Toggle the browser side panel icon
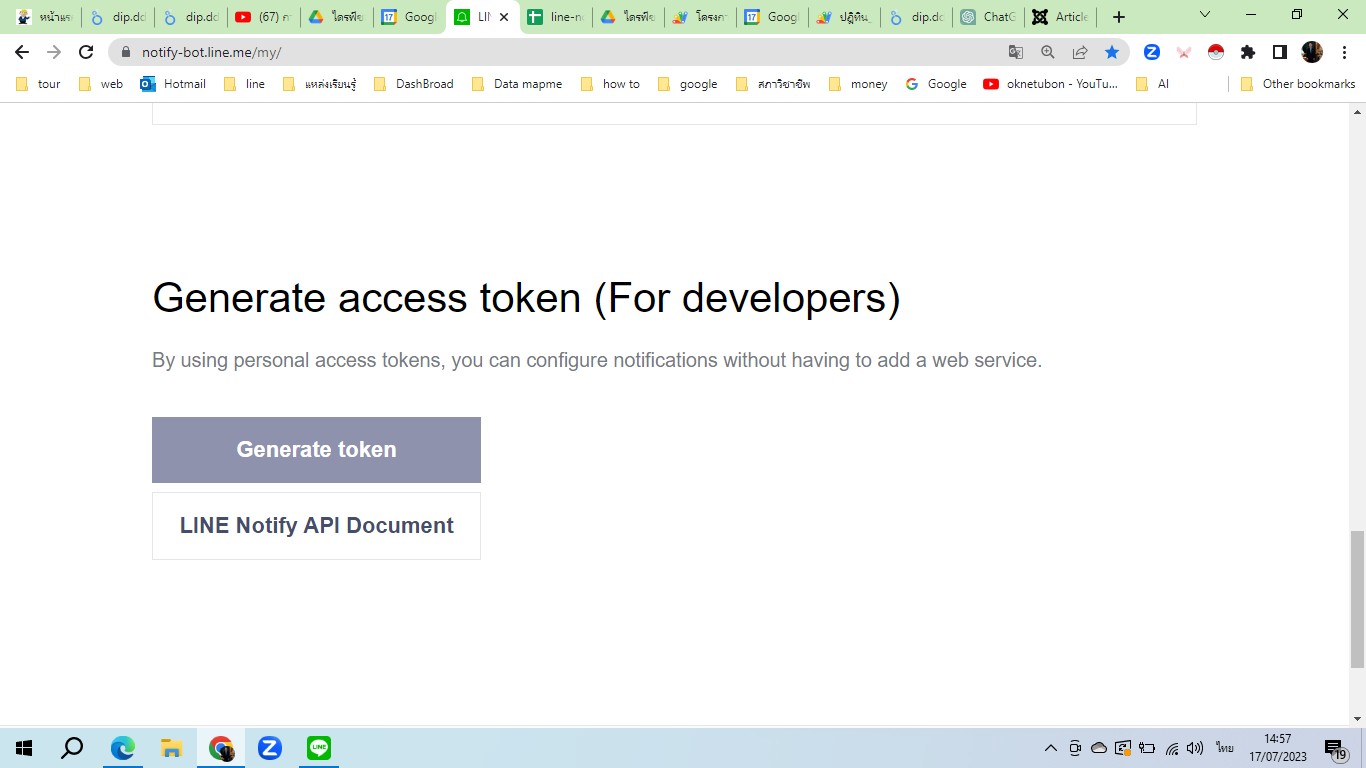Viewport: 1366px width, 768px height. [x=1280, y=52]
